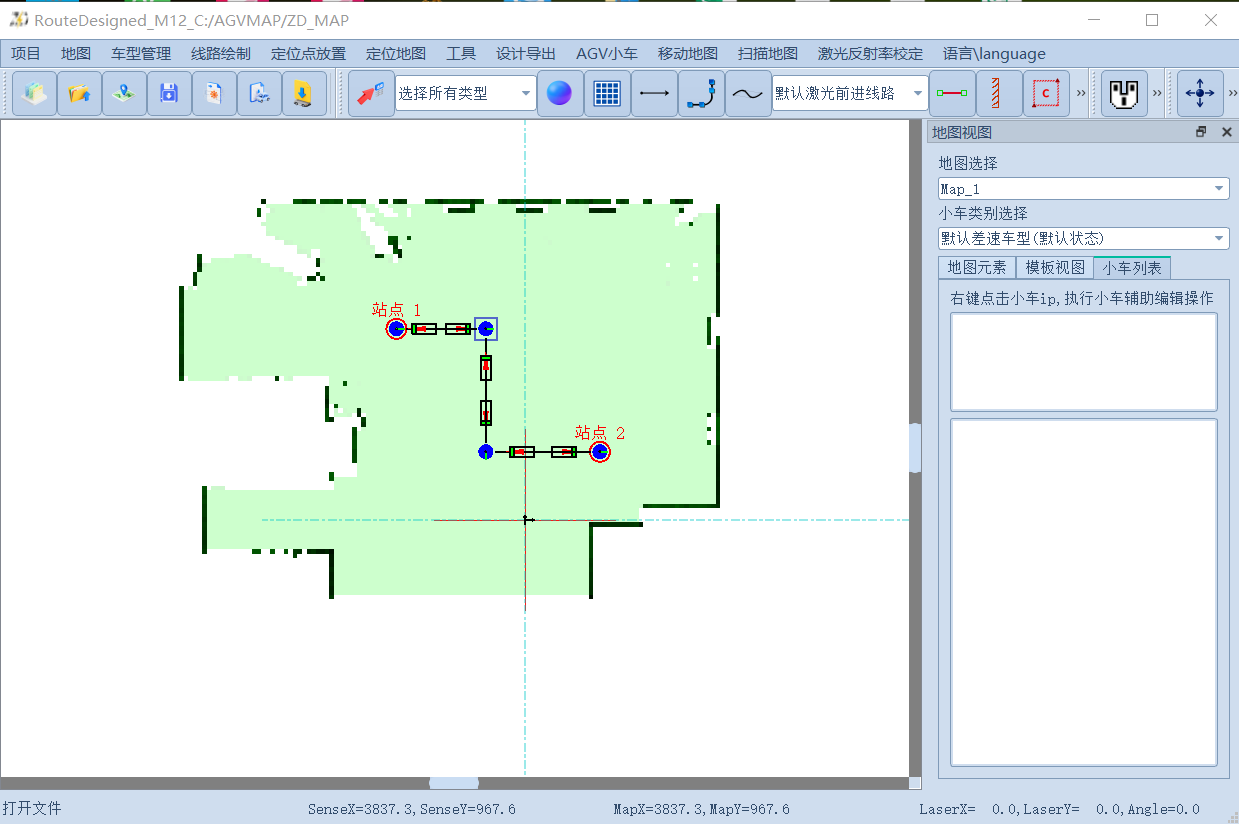
Task: Open the Map_1 map selection dropdown
Action: [x=1084, y=188]
